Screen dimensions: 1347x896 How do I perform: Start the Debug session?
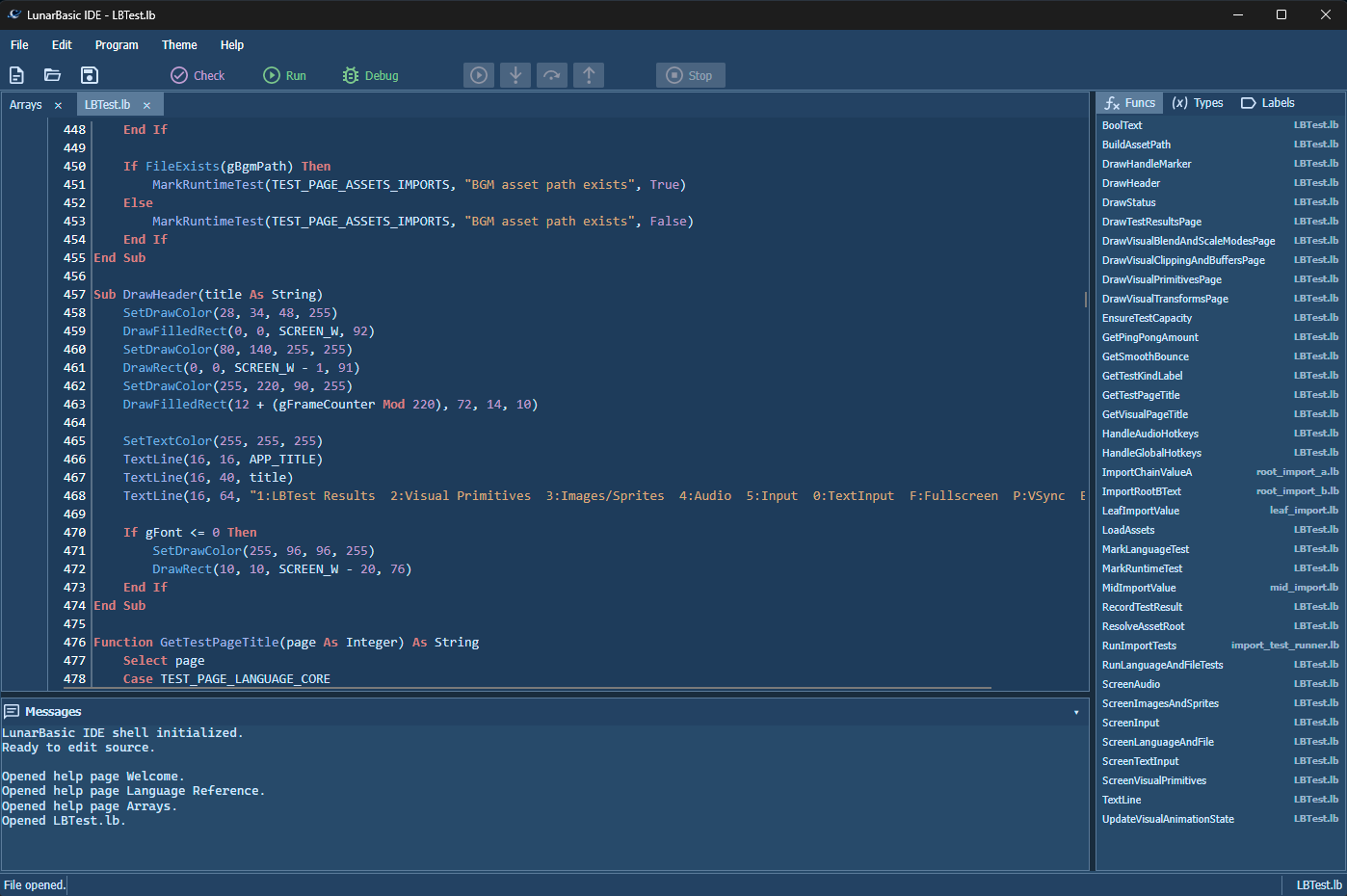coord(369,74)
